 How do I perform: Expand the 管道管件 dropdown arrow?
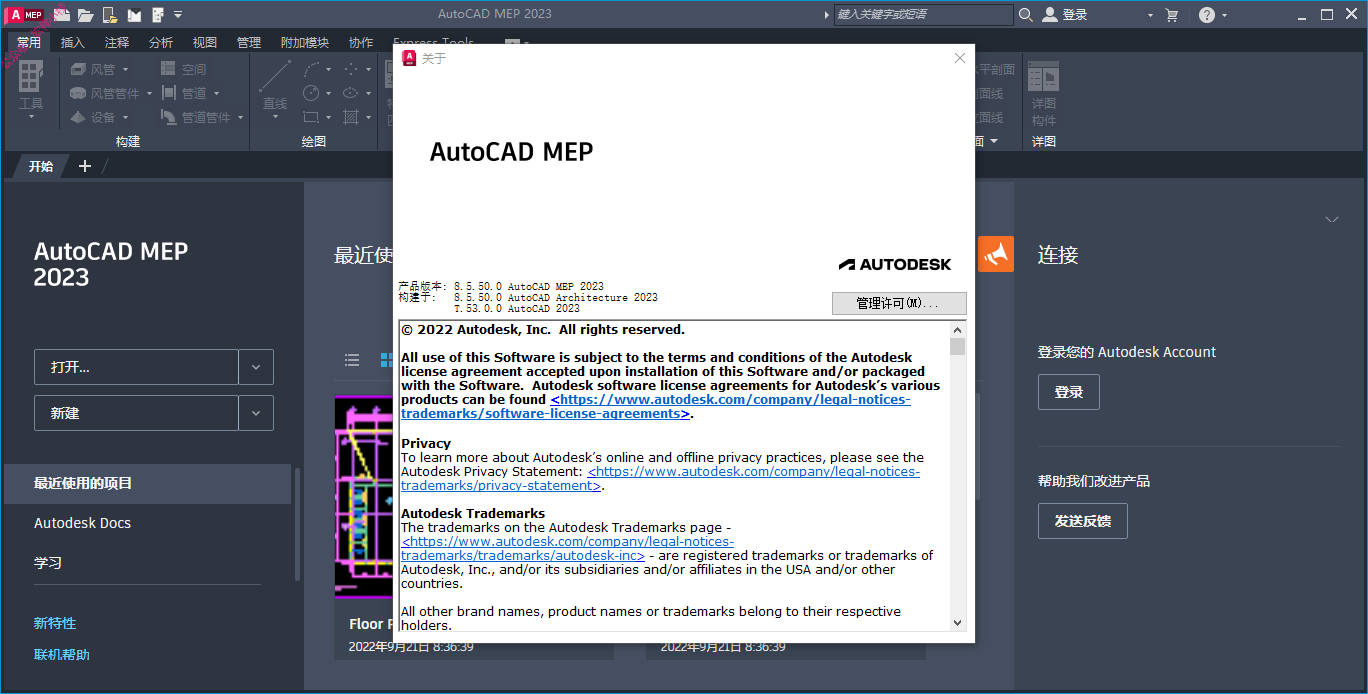239,117
